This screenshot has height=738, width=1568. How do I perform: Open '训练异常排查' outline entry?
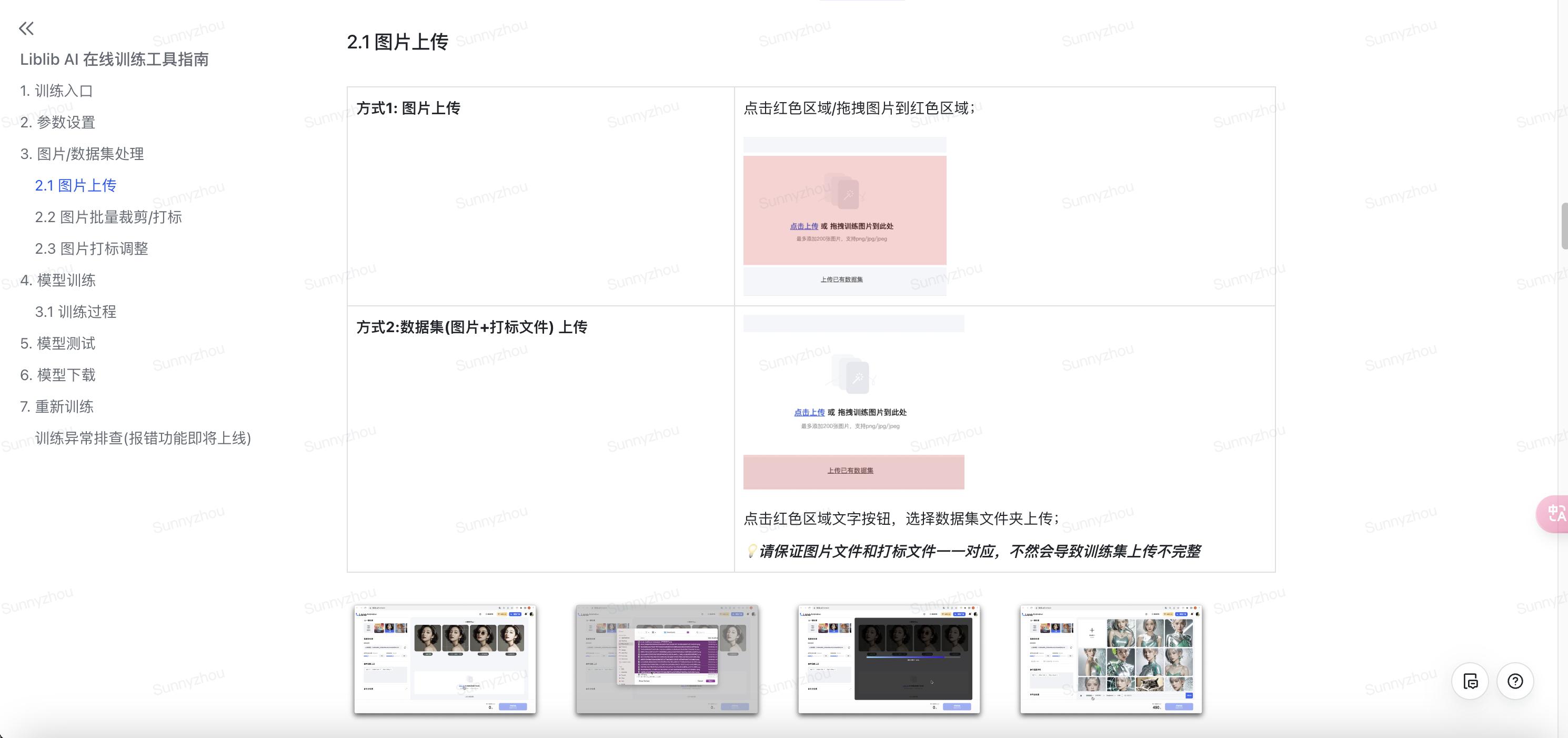point(143,438)
